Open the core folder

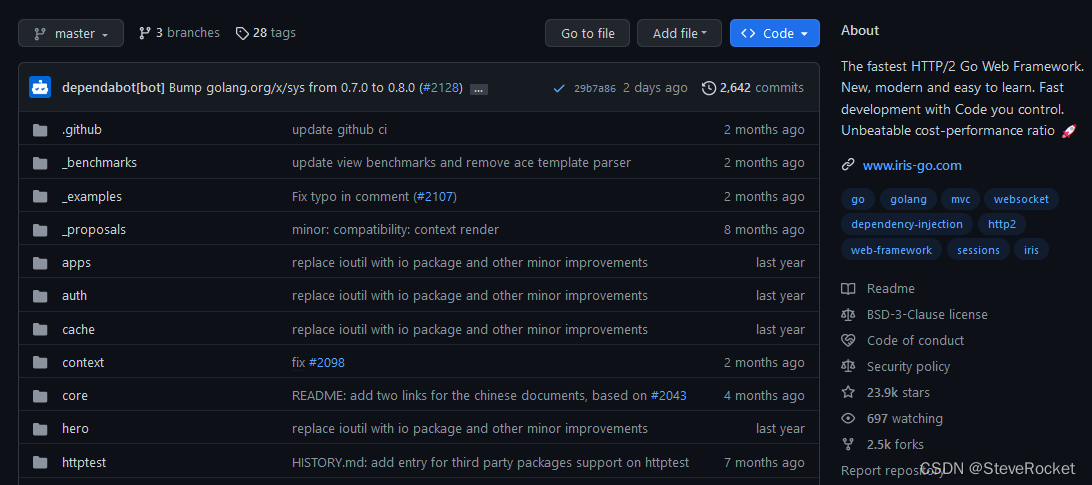75,395
